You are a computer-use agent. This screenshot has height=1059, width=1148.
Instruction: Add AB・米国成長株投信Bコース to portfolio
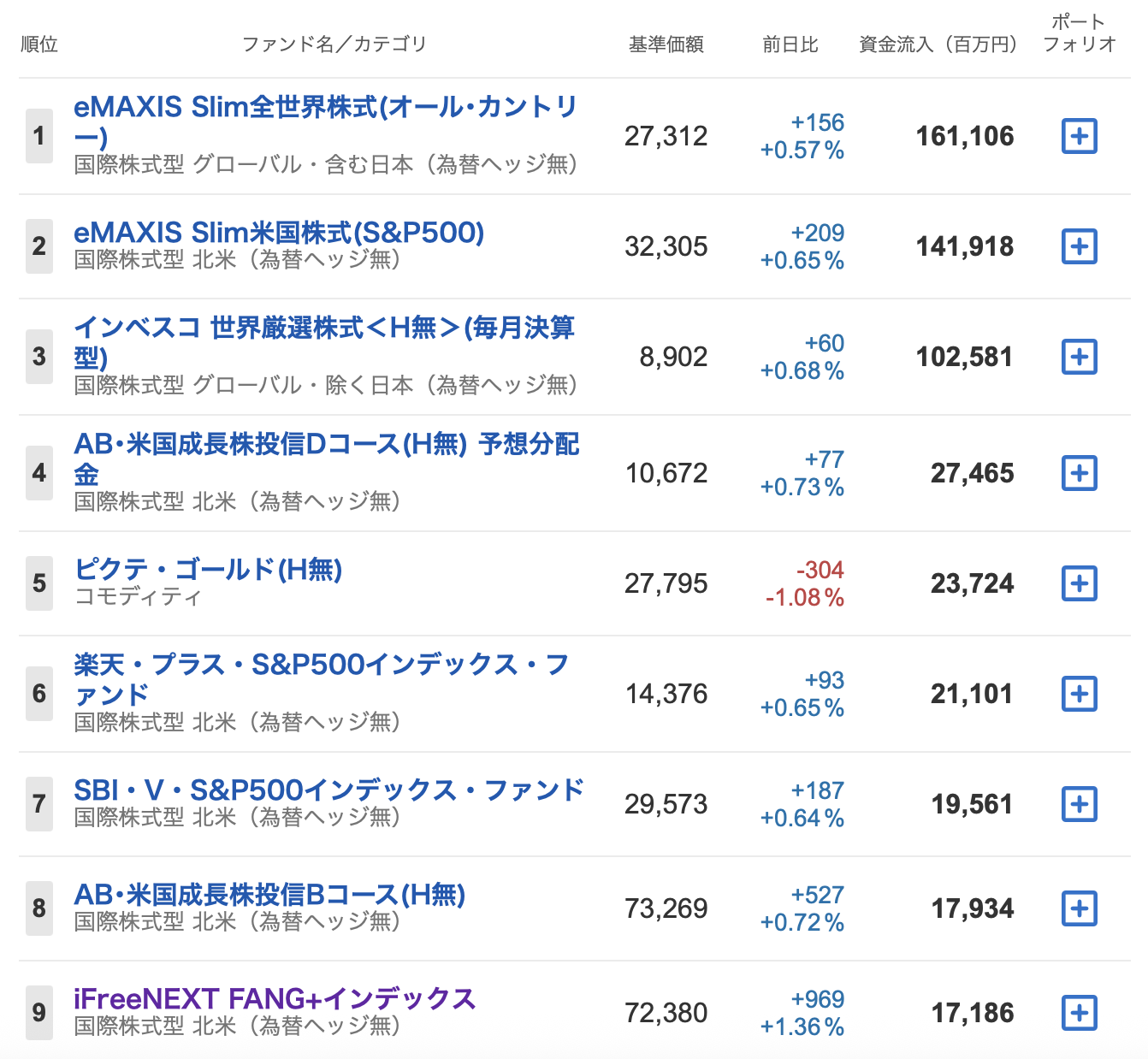(x=1079, y=908)
